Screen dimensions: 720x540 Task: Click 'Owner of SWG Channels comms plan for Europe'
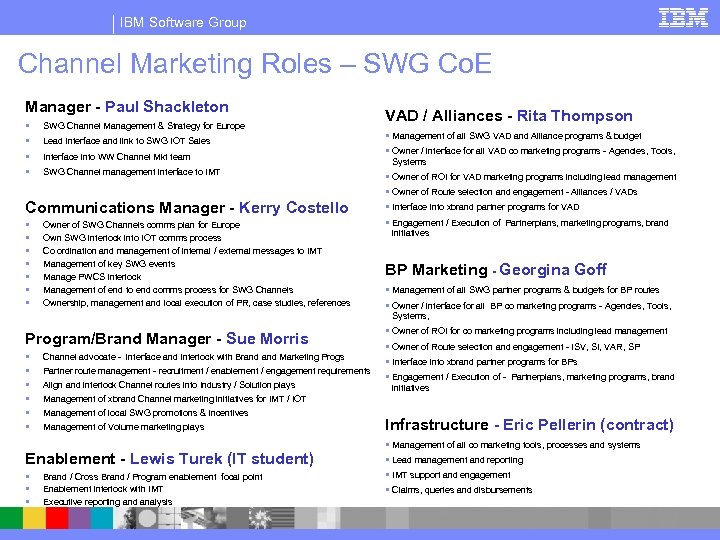[x=141, y=225]
